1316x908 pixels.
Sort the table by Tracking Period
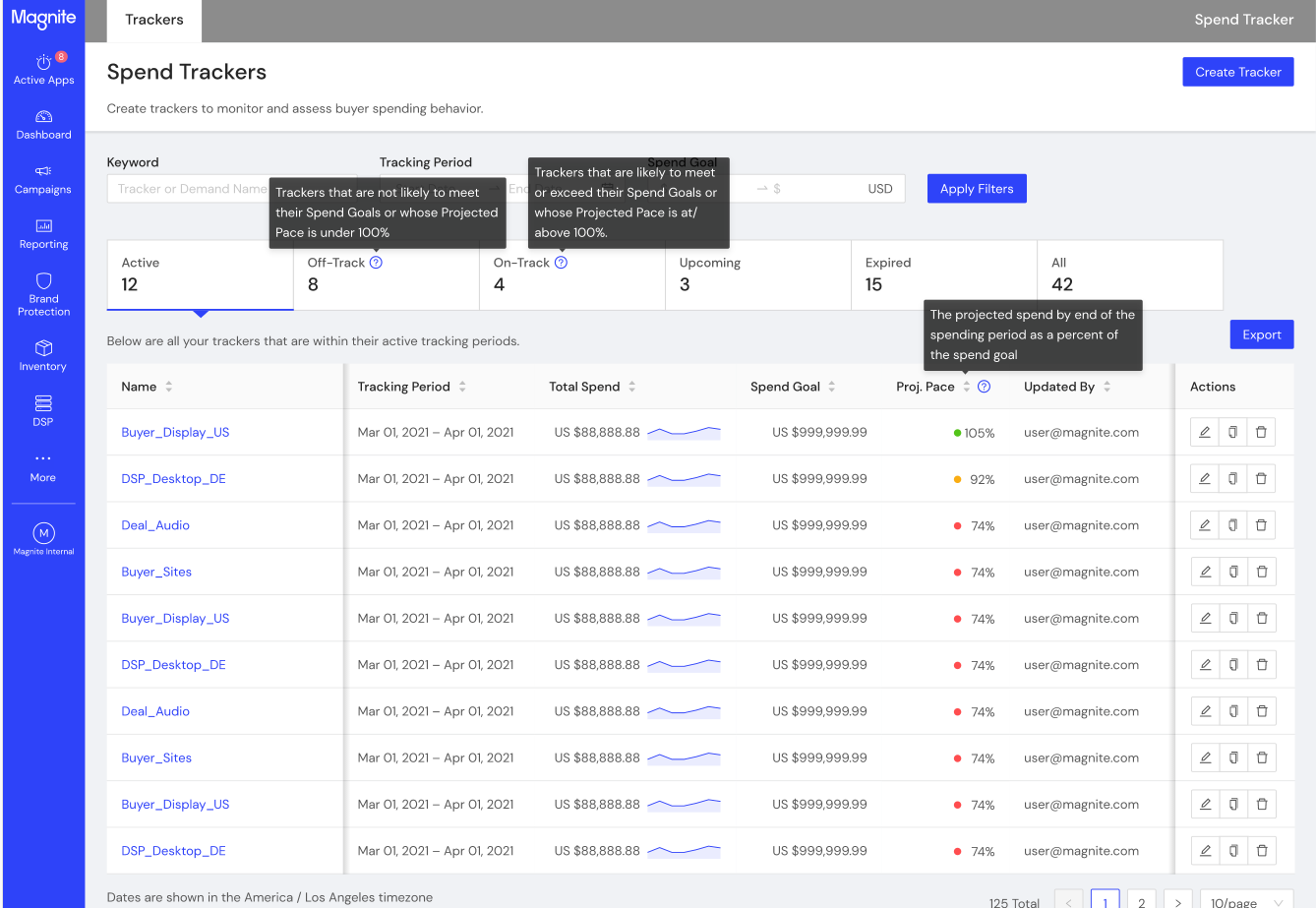[462, 387]
